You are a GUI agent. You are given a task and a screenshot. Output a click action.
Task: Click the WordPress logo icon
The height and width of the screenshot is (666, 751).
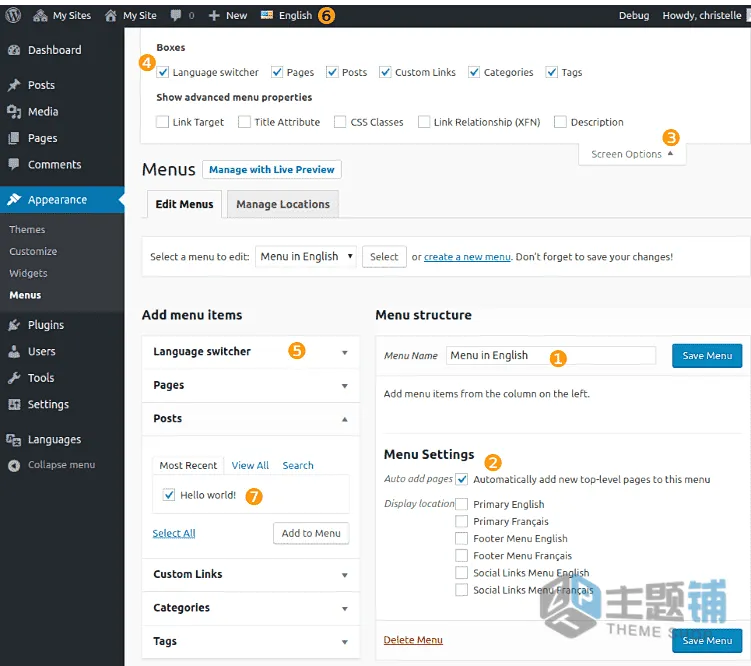click(x=13, y=15)
